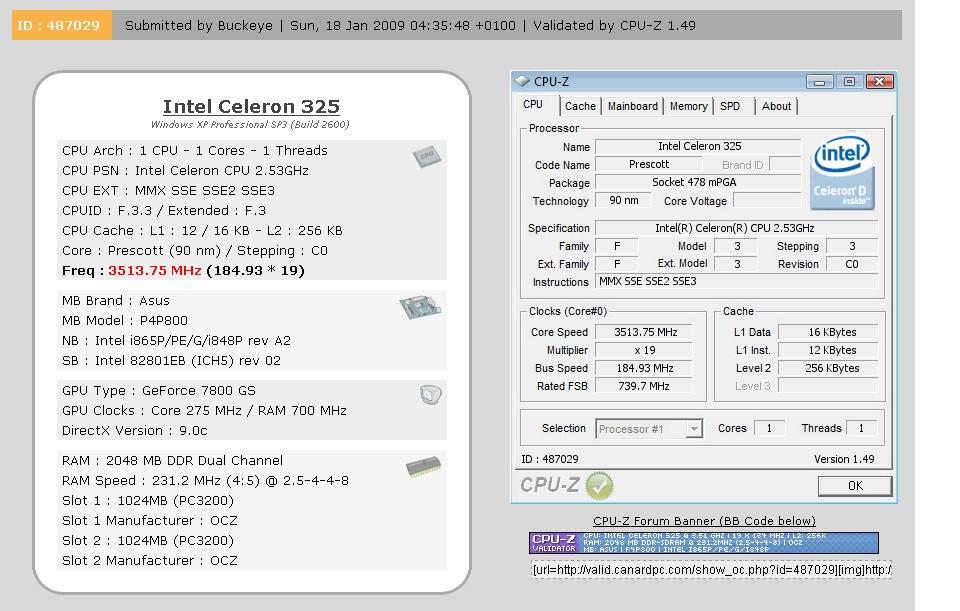
Task: Click the Specification field Celeron CPU 2.53GHz
Action: point(737,228)
